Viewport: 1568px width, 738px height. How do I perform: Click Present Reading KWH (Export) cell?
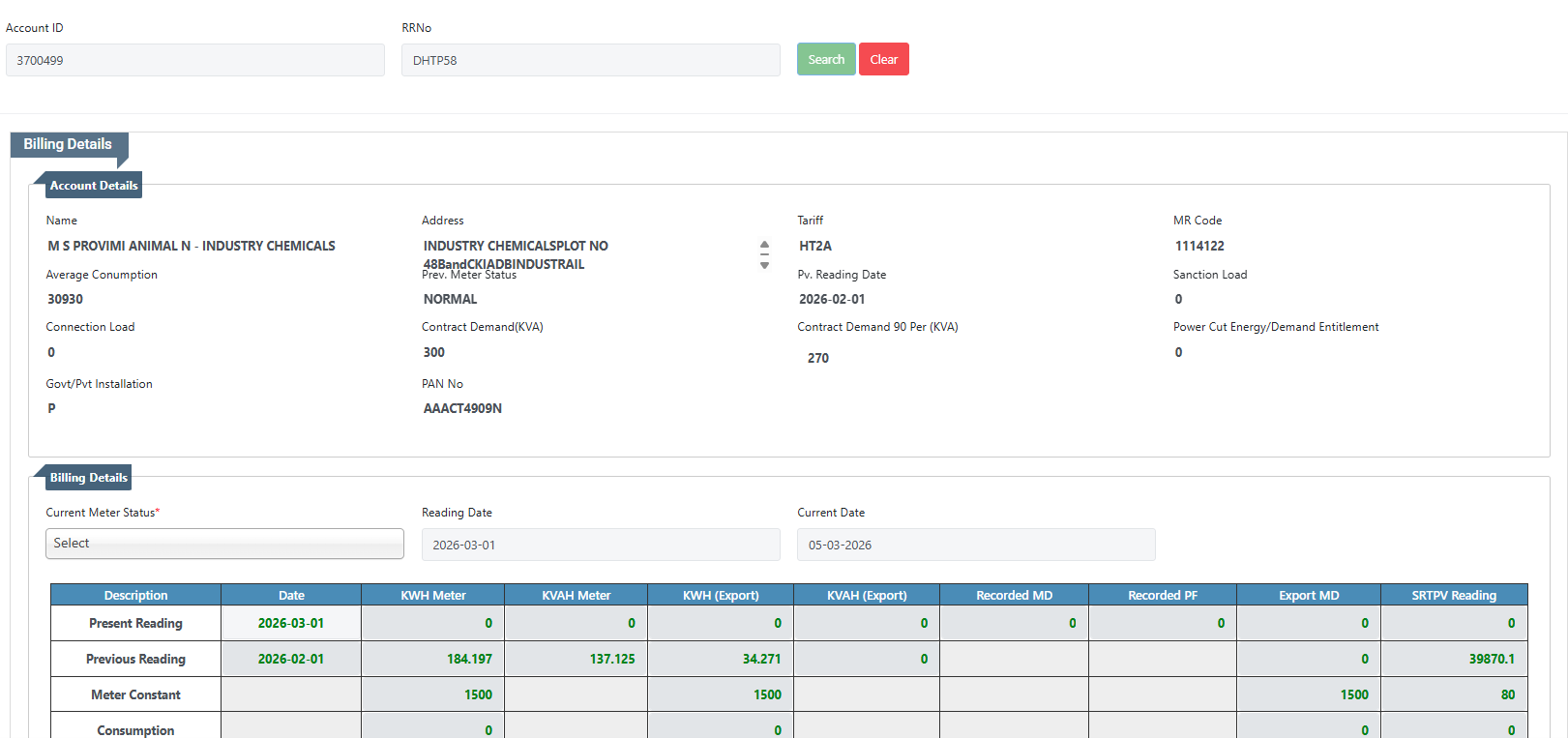720,624
